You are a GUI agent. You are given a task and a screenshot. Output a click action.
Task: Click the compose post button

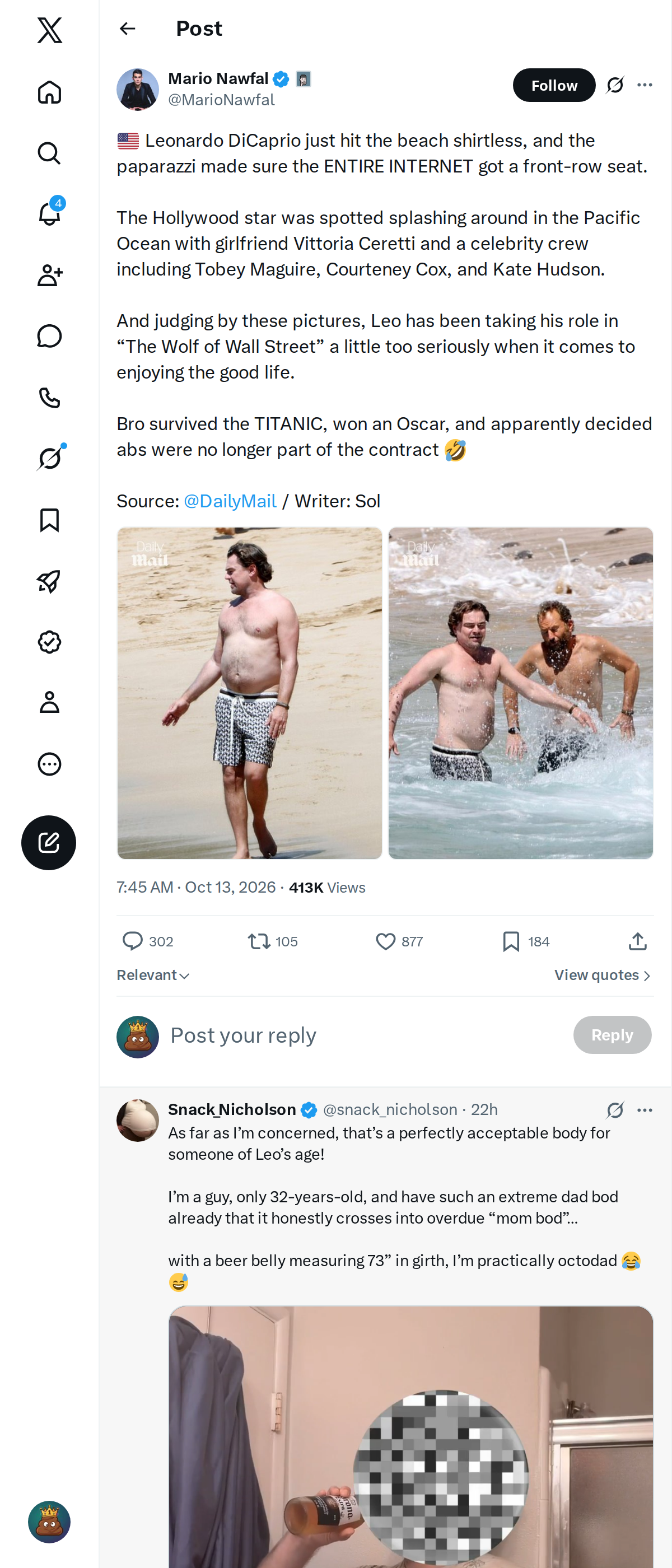[49, 842]
